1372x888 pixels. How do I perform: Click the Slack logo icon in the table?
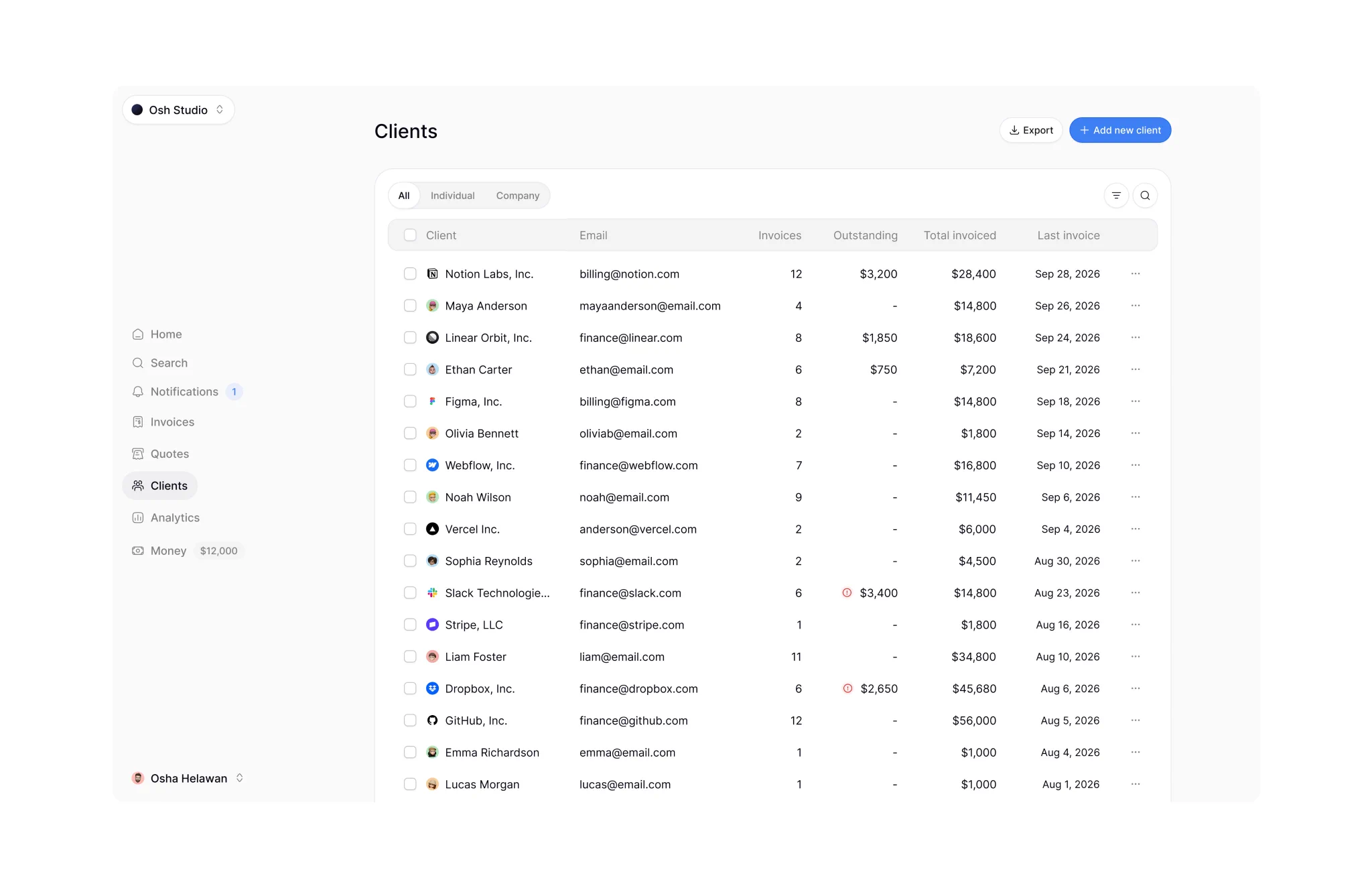pos(432,592)
